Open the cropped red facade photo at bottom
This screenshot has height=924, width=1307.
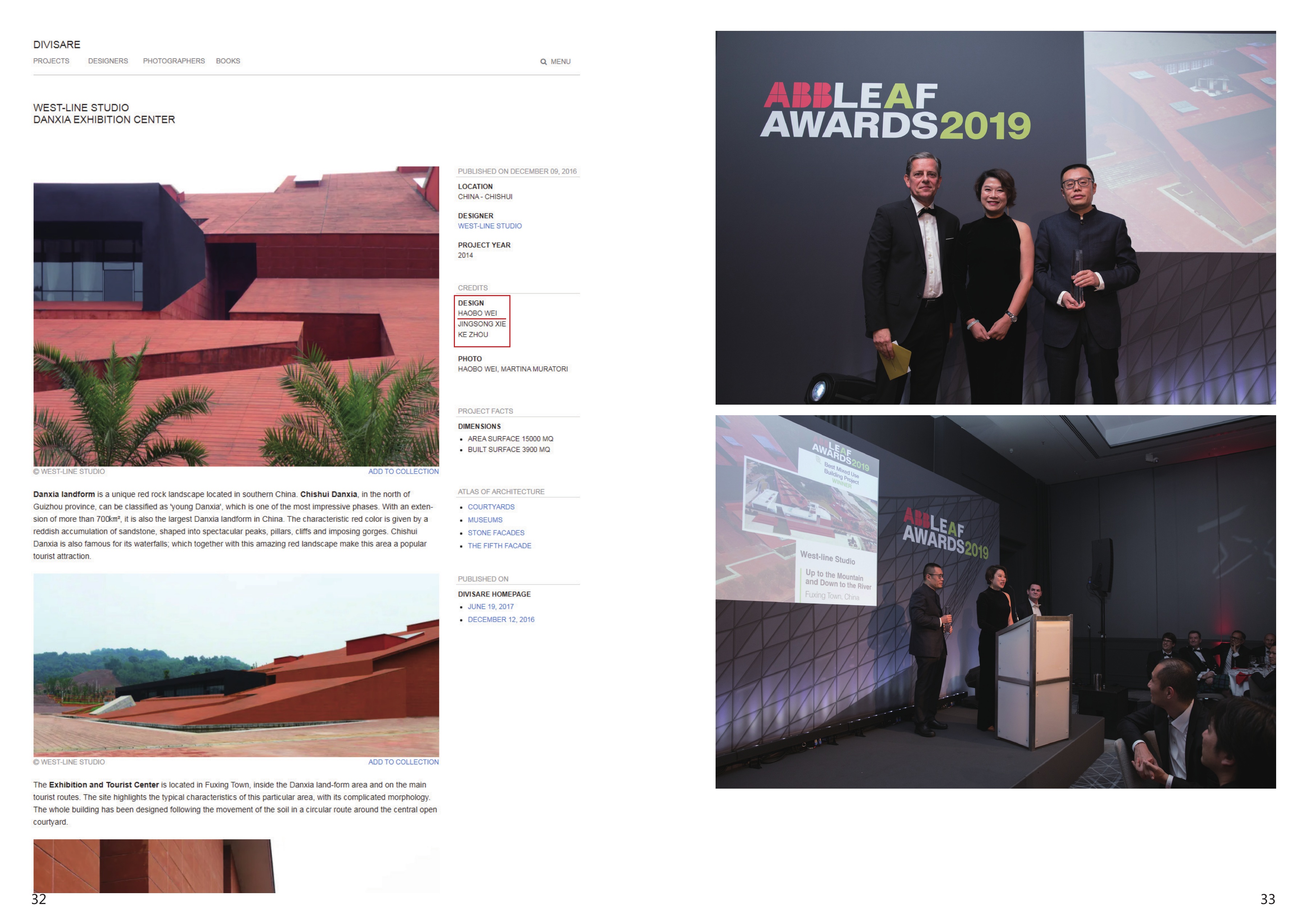[154, 866]
